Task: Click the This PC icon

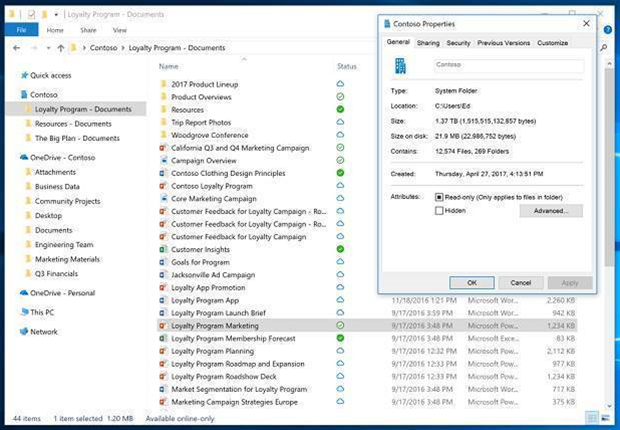Action: (24, 312)
